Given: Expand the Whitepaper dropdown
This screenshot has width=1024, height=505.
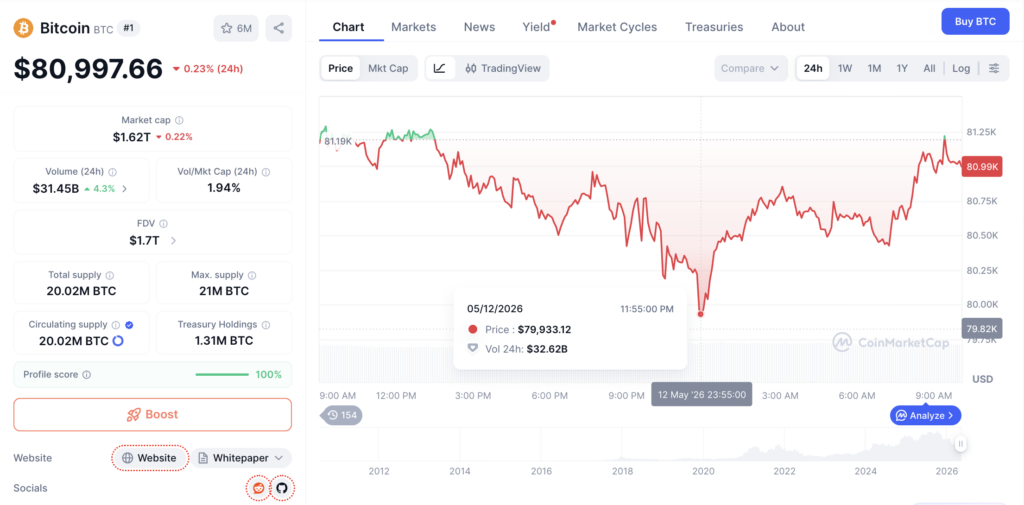Looking at the screenshot, I should click(241, 458).
